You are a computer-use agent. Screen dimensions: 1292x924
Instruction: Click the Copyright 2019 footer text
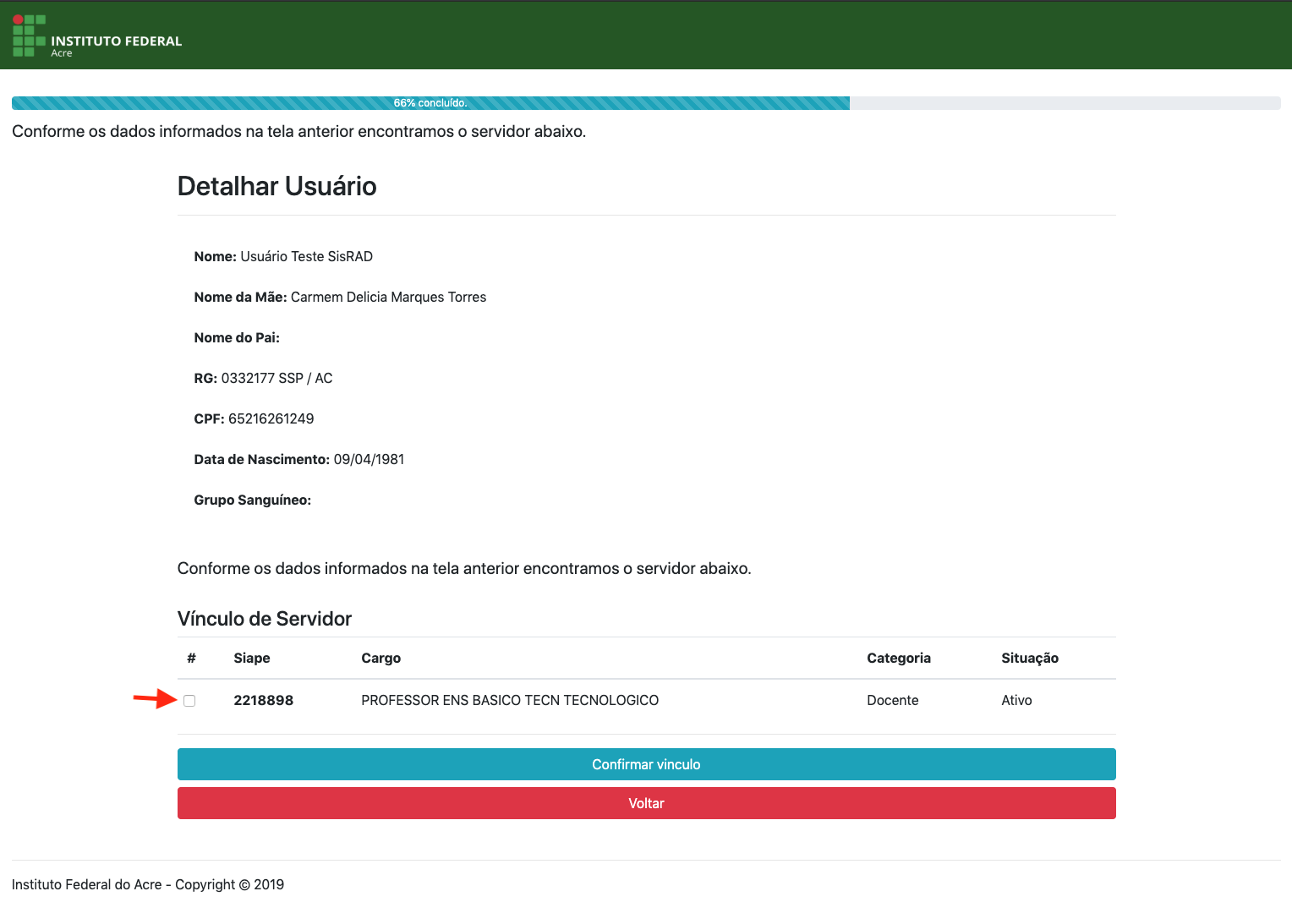tap(147, 884)
